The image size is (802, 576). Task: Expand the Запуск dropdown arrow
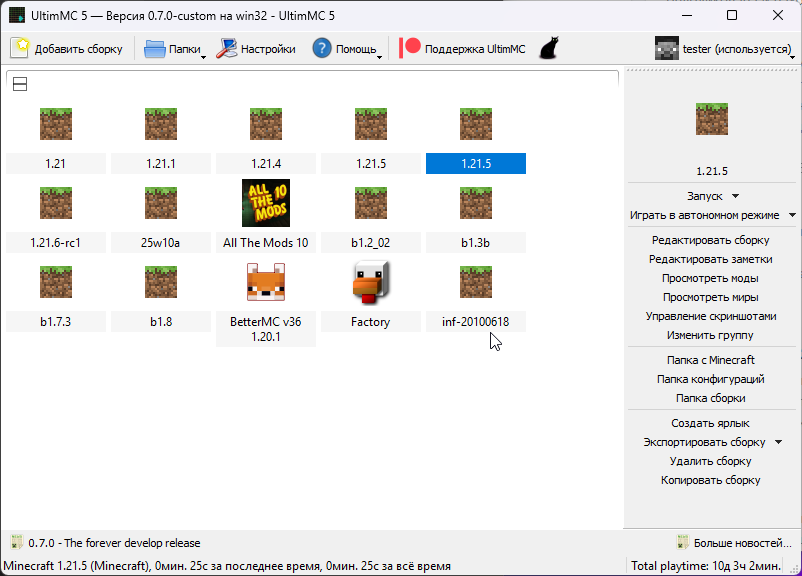(x=736, y=196)
